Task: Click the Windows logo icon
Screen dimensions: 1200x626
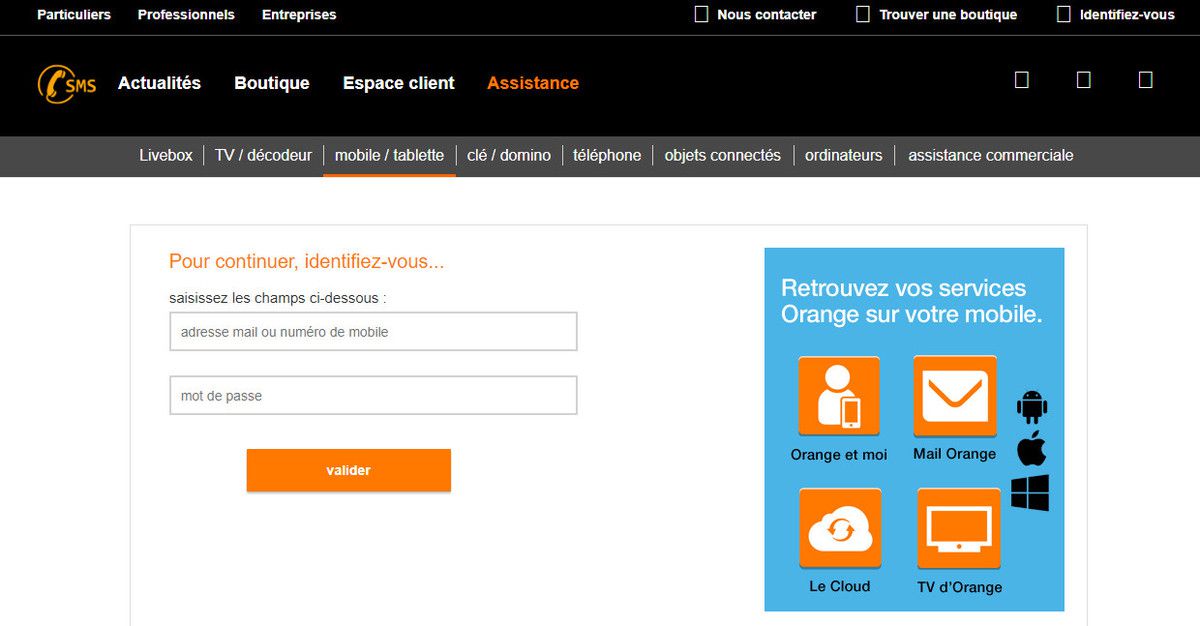Action: coord(1030,493)
